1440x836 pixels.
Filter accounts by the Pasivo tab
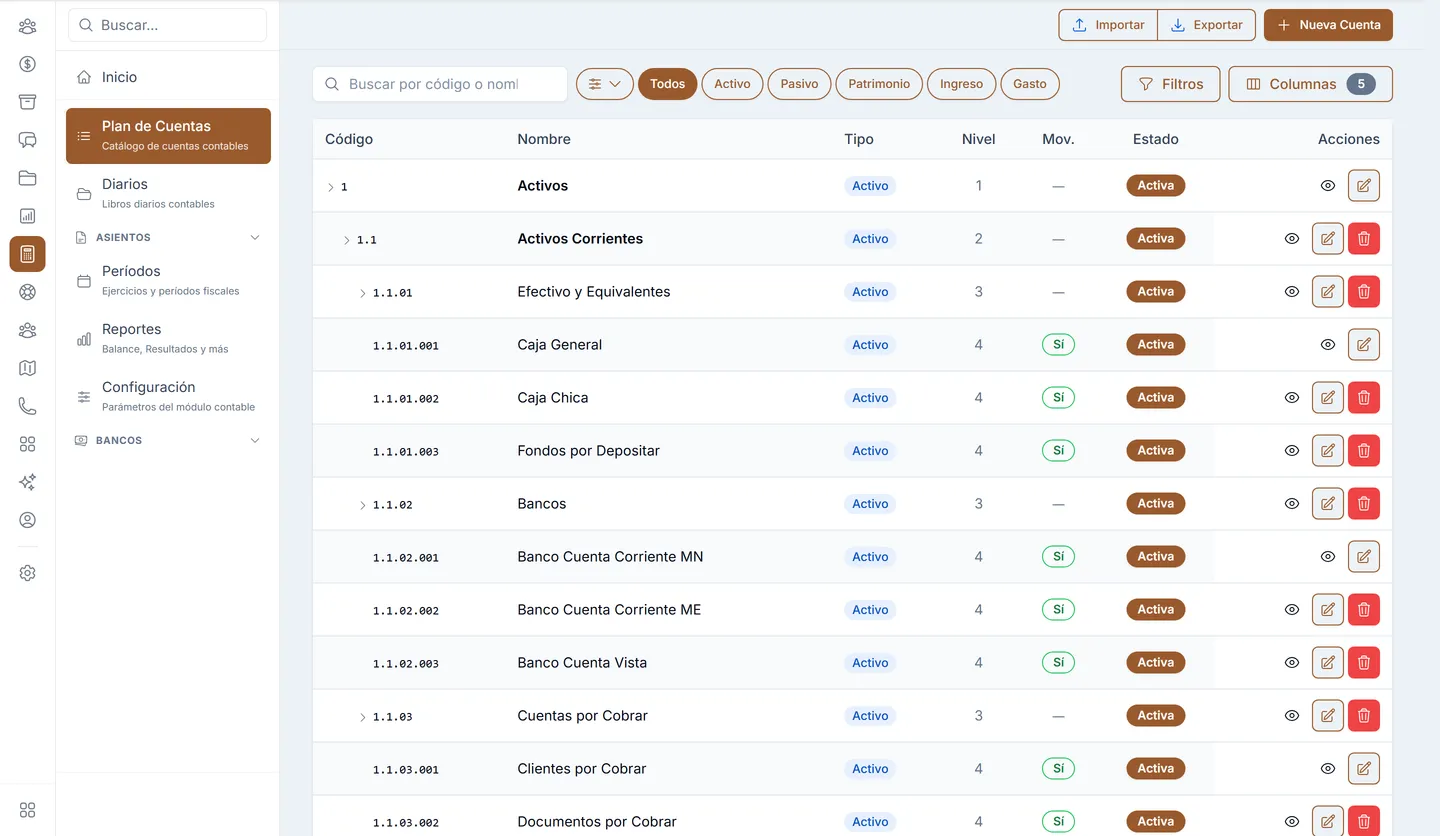click(x=799, y=84)
